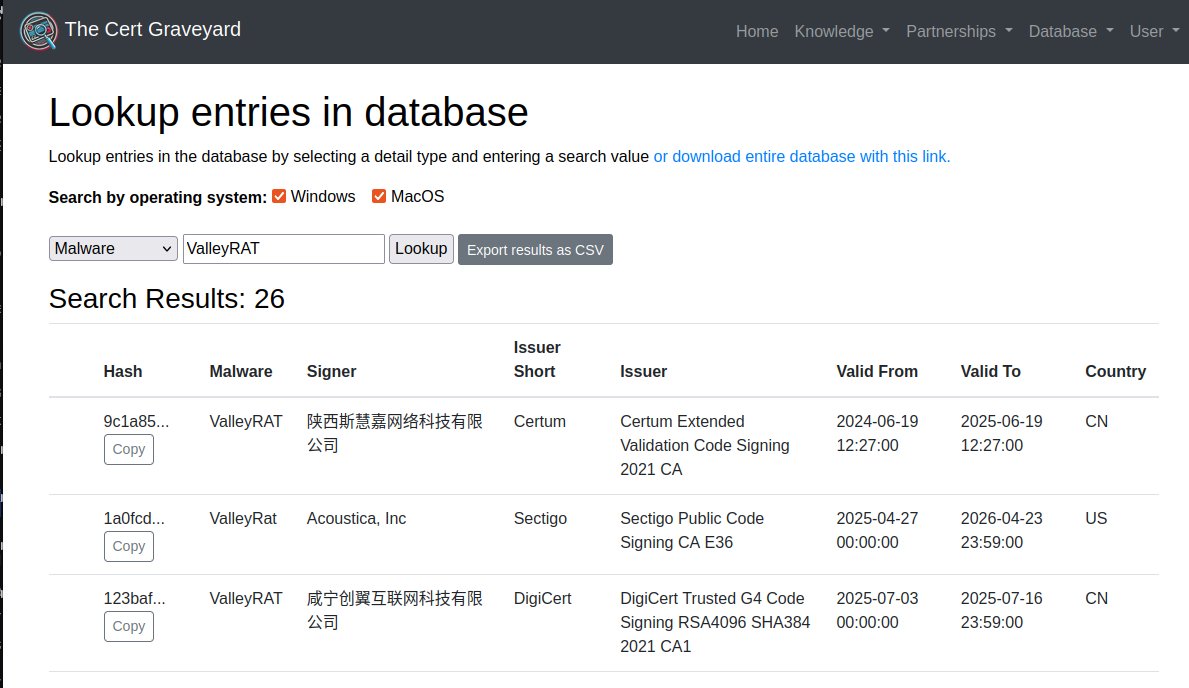Disable the MacOS operating system filter
Image resolution: width=1189 pixels, height=688 pixels.
(x=377, y=195)
